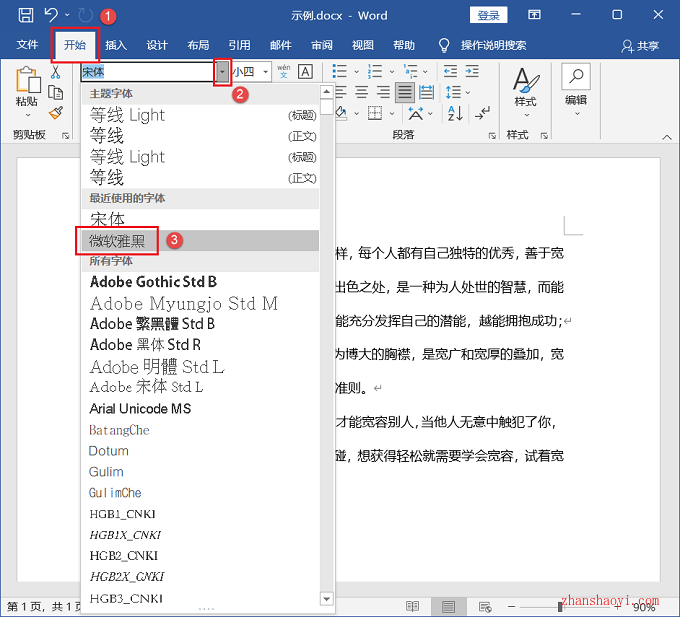This screenshot has height=617, width=680.
Task: Open the paragraph dialog launcher
Action: (492, 136)
